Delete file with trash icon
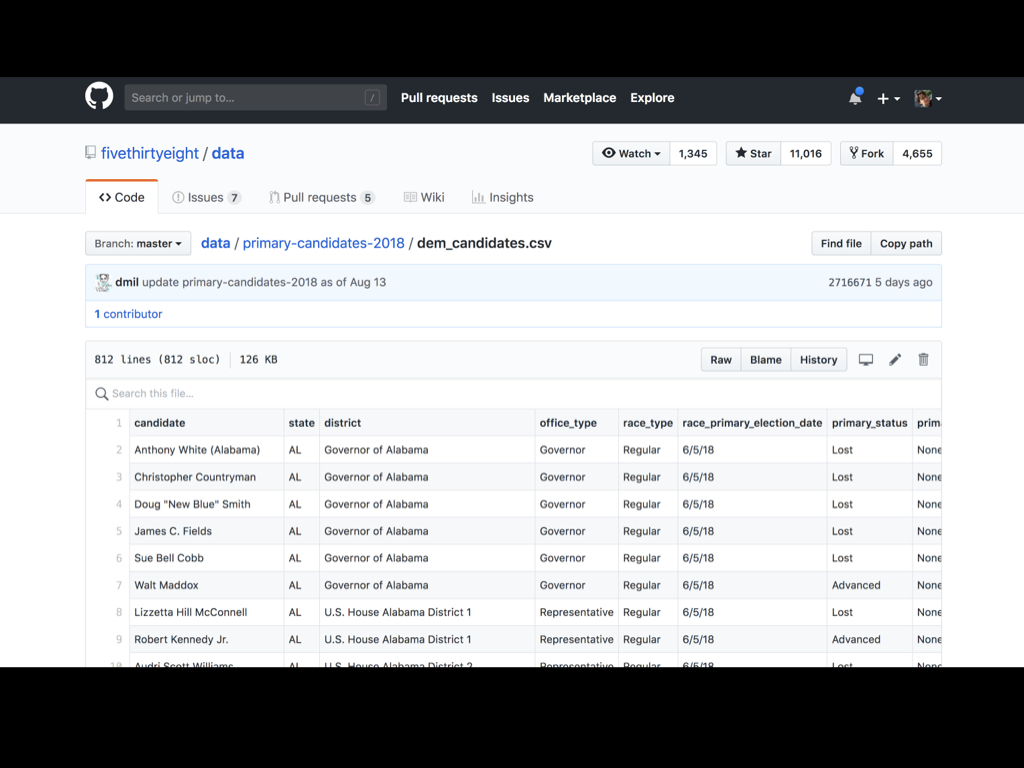1024x768 pixels. point(923,360)
